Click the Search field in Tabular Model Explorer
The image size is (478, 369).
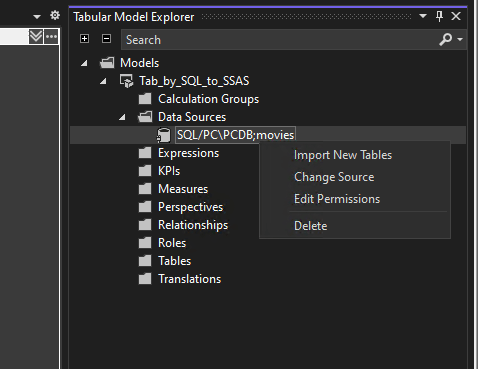tap(279, 40)
